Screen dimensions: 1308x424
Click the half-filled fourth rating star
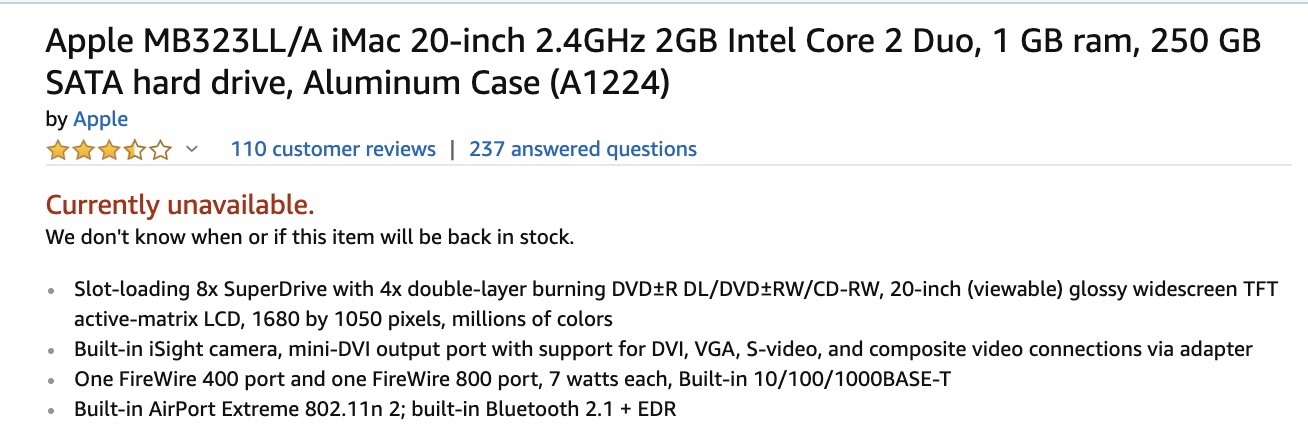click(x=135, y=151)
